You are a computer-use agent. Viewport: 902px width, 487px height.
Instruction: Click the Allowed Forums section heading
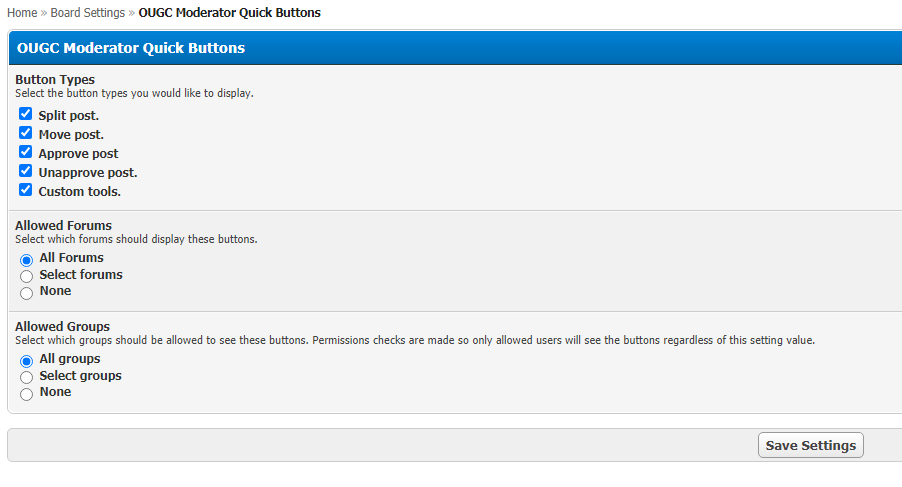pos(63,226)
